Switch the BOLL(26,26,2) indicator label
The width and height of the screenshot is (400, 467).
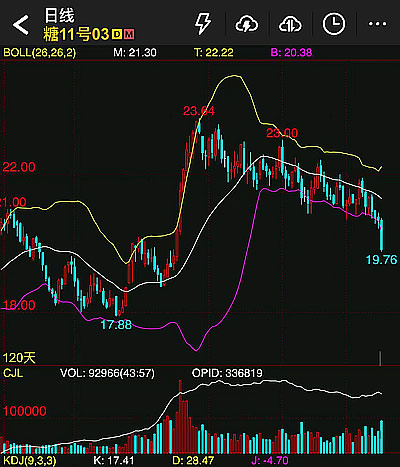[x=40, y=52]
